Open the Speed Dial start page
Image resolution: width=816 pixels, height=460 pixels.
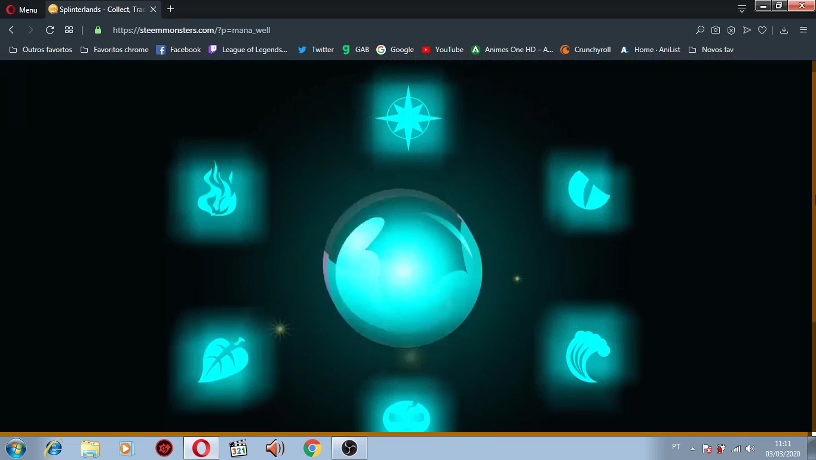point(69,30)
